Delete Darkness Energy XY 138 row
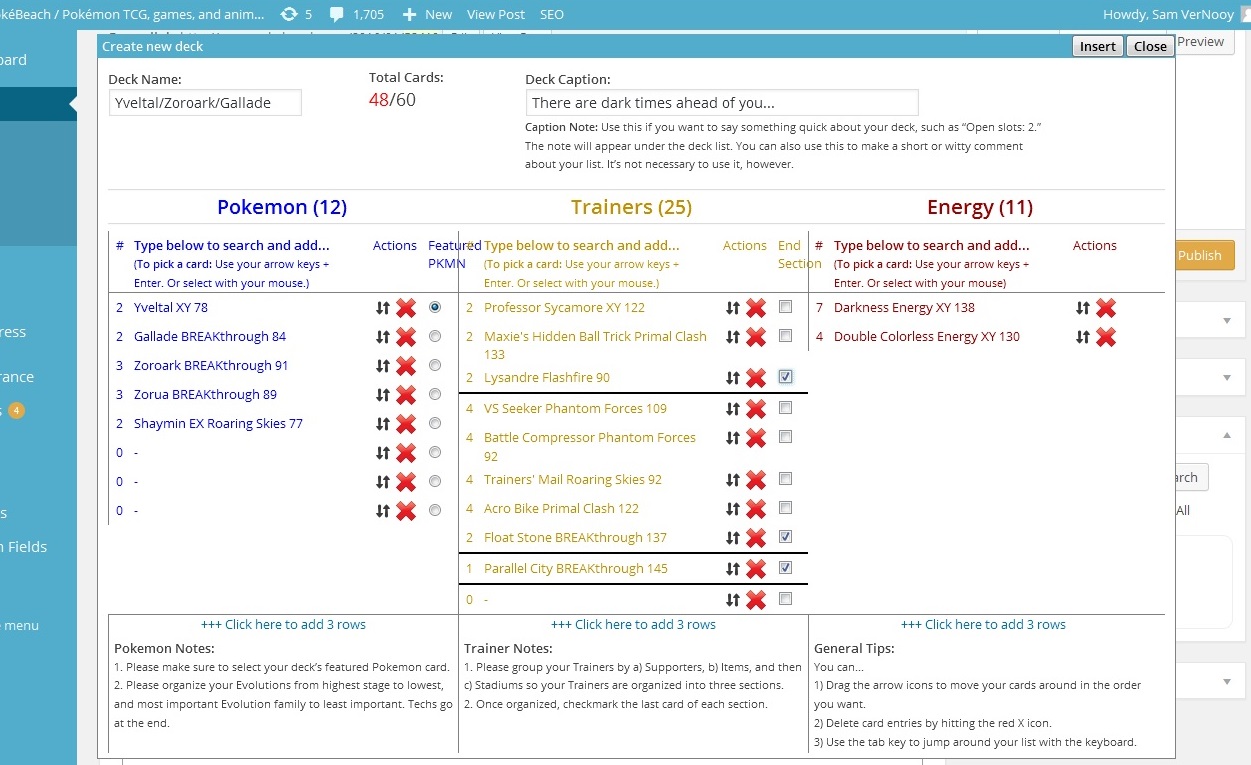This screenshot has width=1251, height=765. pyautogui.click(x=1105, y=308)
